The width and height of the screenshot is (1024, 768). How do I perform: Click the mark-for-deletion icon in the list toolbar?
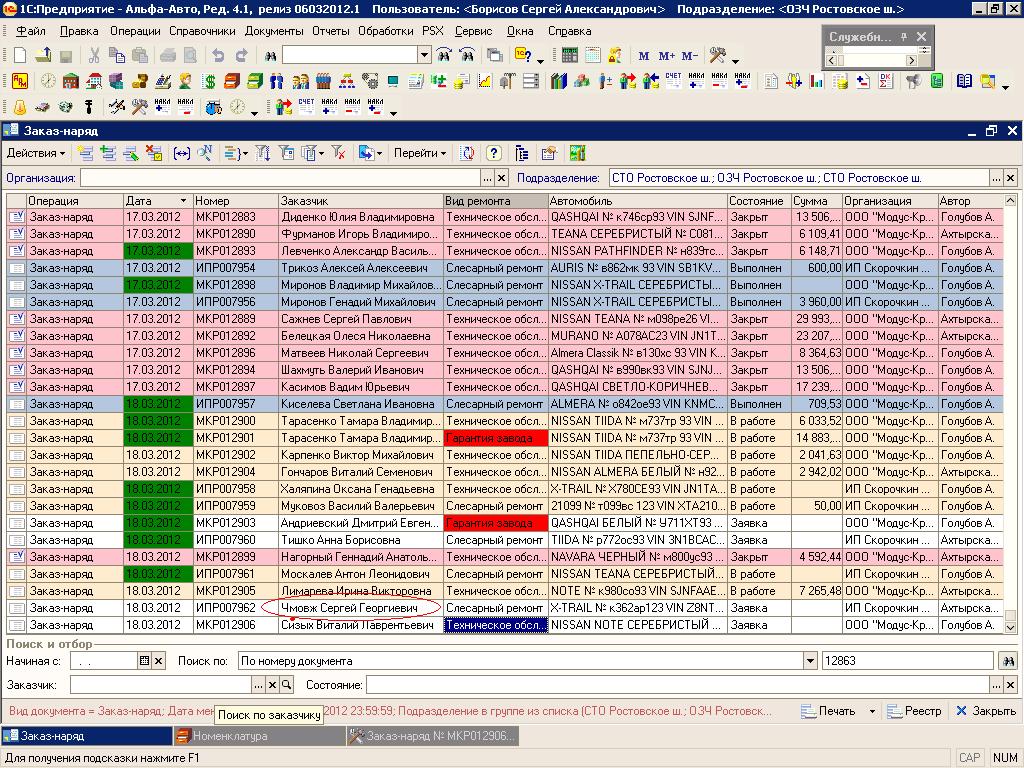[x=154, y=153]
